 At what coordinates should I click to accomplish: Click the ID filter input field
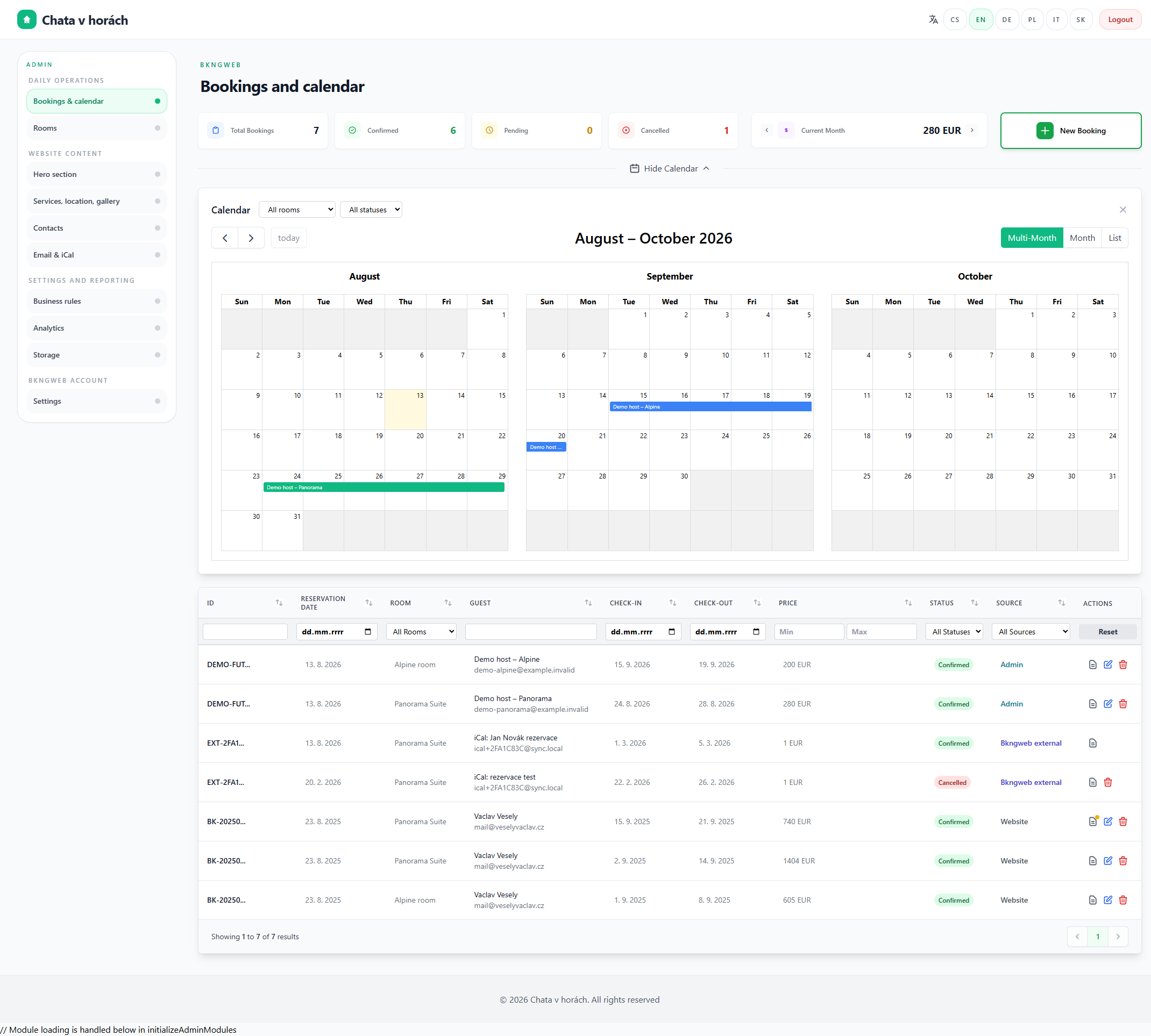245,632
